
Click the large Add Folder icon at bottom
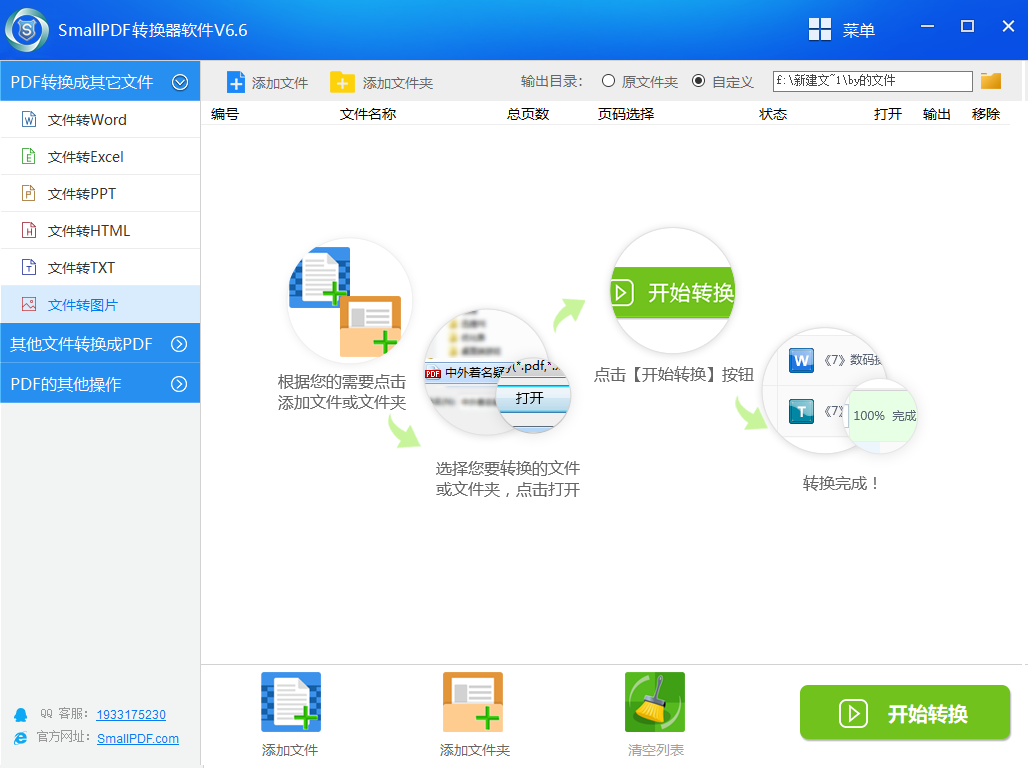click(473, 702)
